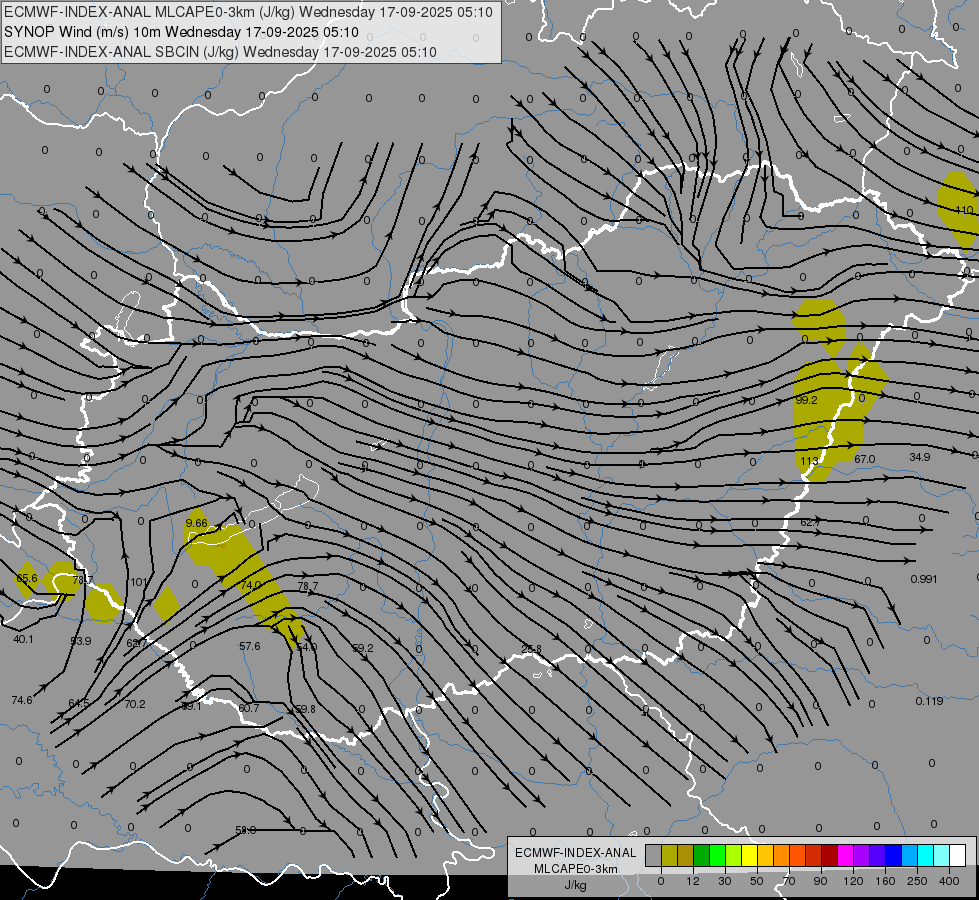The image size is (979, 900).
Task: Click the map value '57.6'
Action: click(250, 646)
